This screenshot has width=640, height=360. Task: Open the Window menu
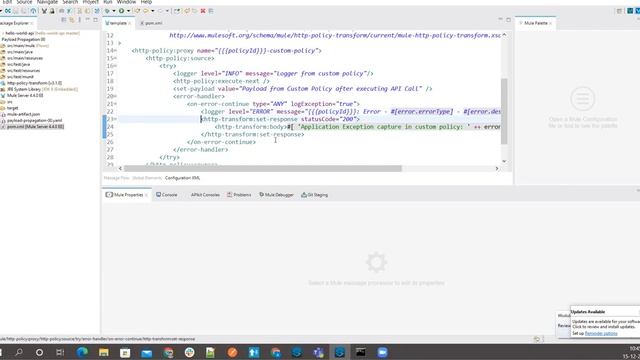click(x=127, y=2)
